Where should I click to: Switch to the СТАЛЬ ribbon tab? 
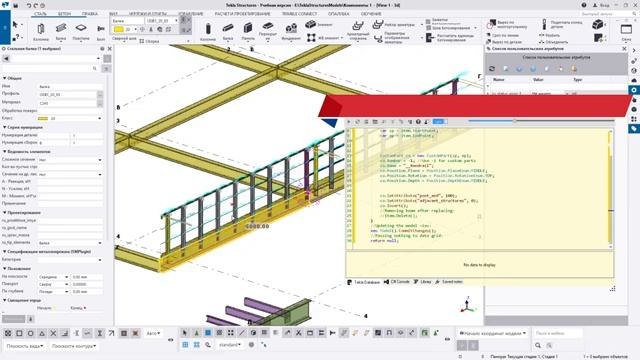click(40, 14)
